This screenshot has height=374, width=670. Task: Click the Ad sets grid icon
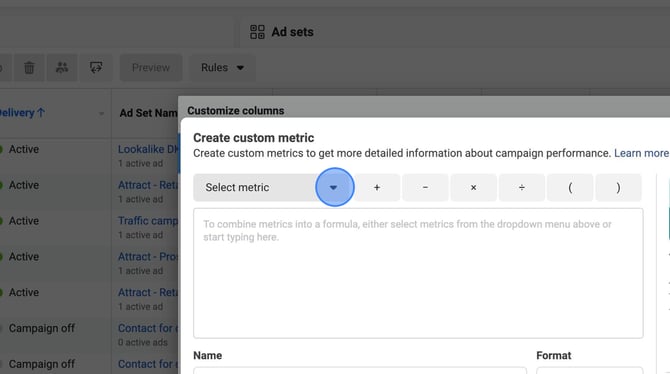pyautogui.click(x=257, y=32)
